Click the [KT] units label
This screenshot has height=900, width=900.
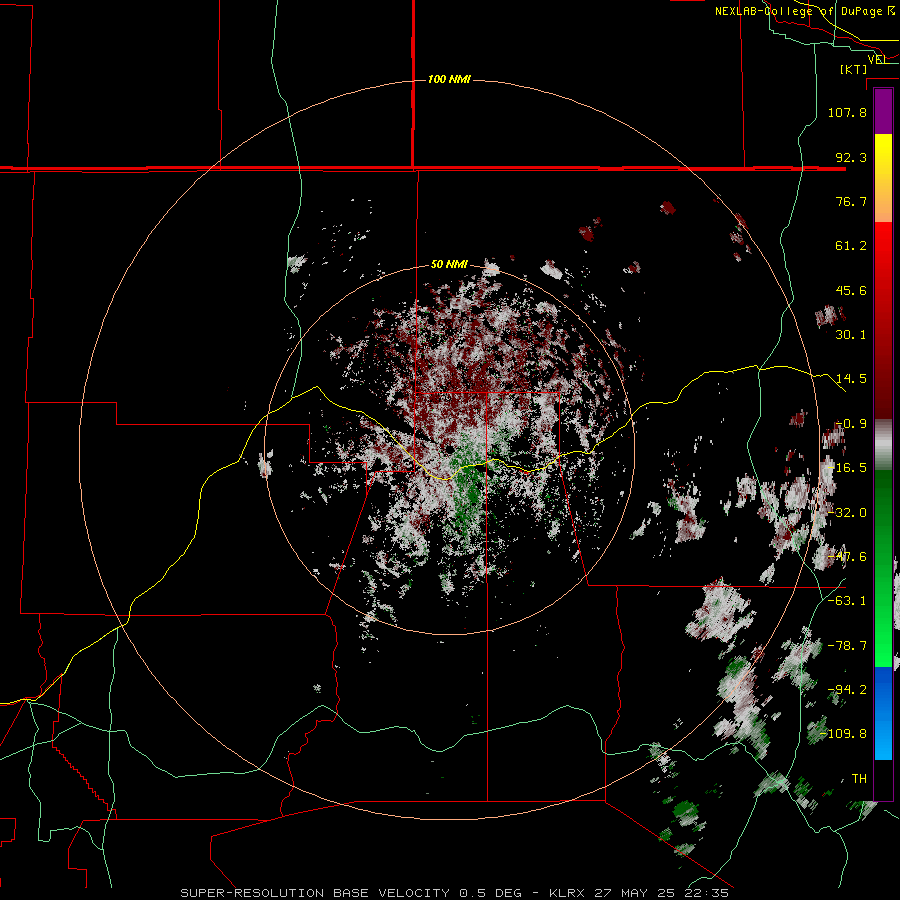pyautogui.click(x=854, y=69)
